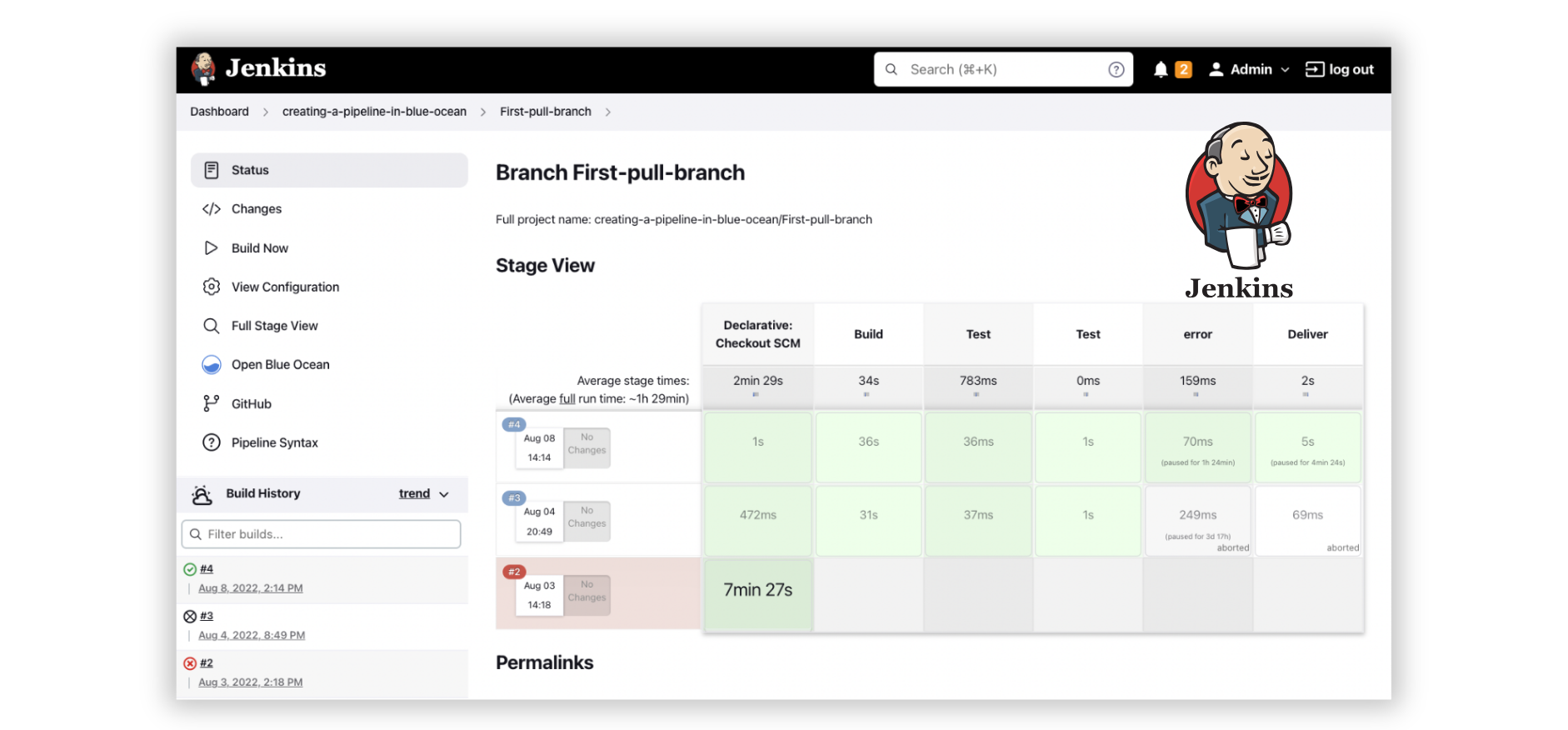Click the Pipeline Syntax help icon
1568x730 pixels.
[212, 442]
